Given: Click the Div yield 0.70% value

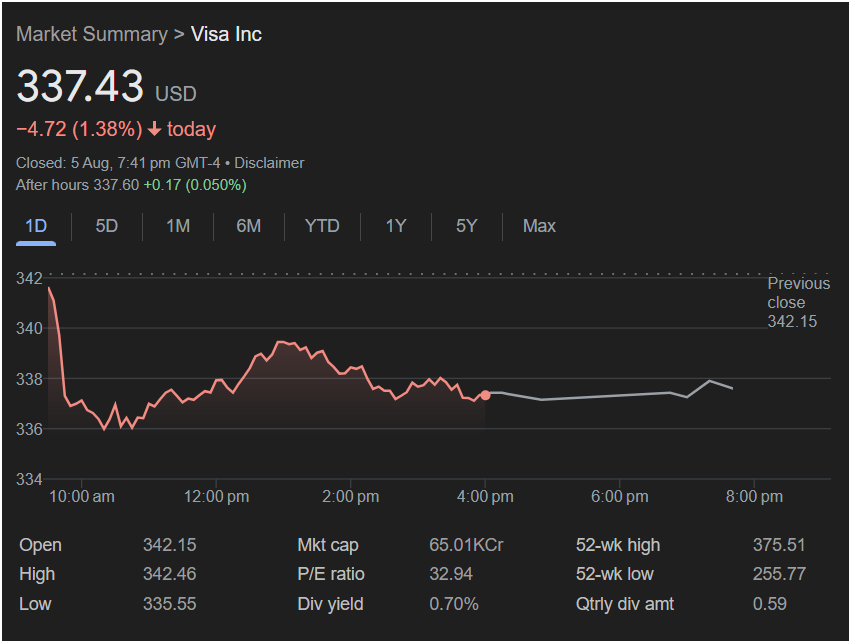Looking at the screenshot, I should (454, 604).
